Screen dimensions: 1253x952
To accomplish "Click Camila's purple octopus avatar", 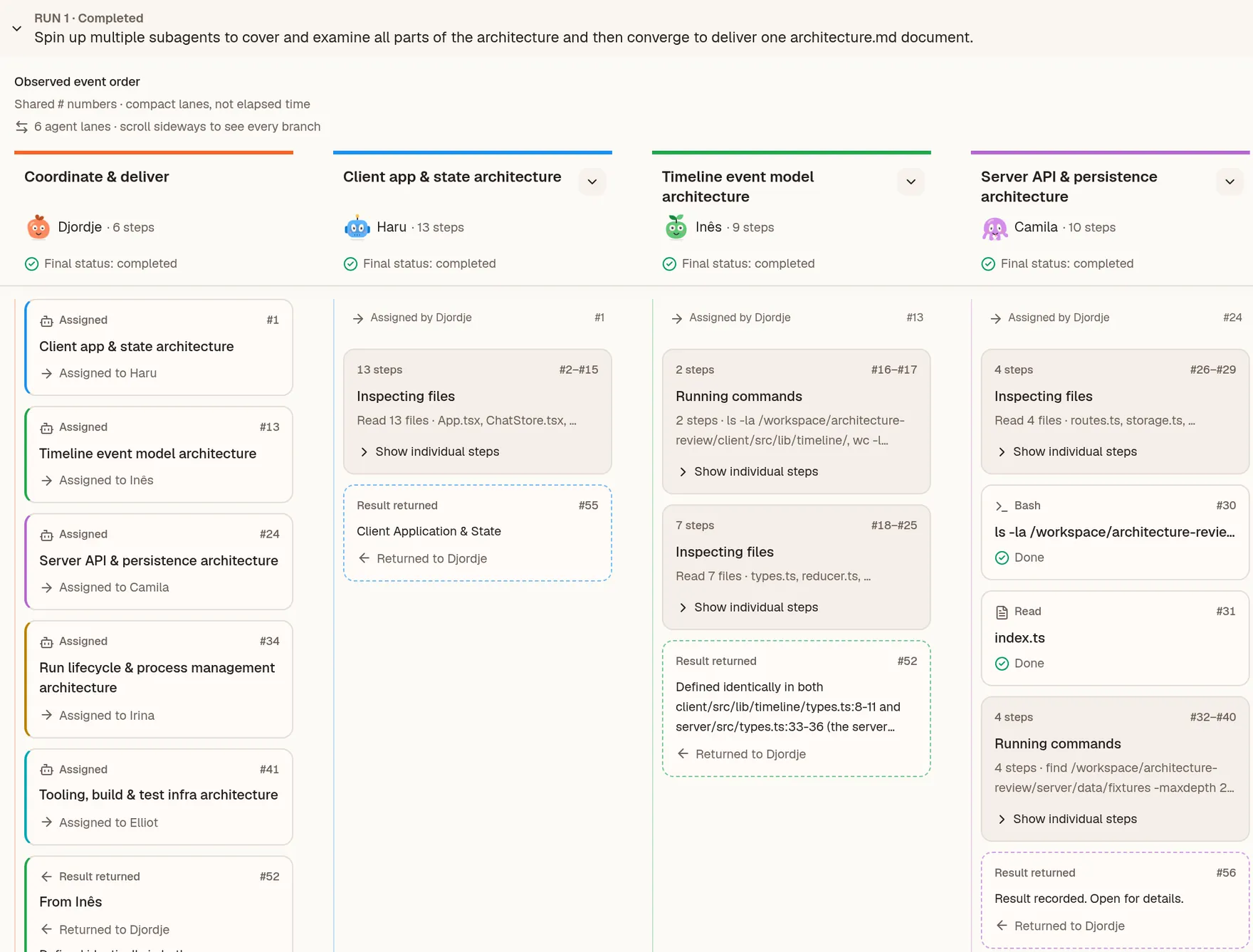I will (x=995, y=227).
